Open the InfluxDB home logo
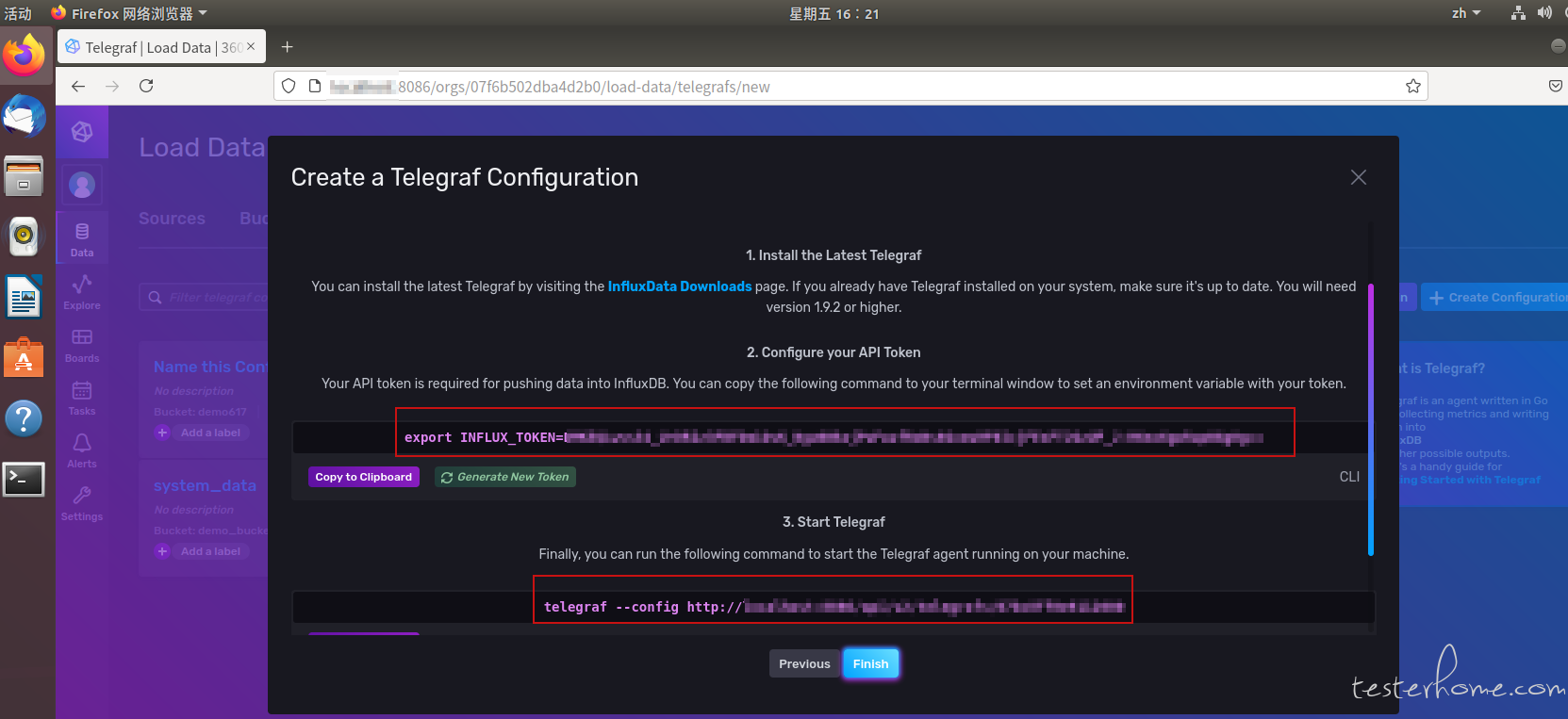The height and width of the screenshot is (719, 1568). 82,132
